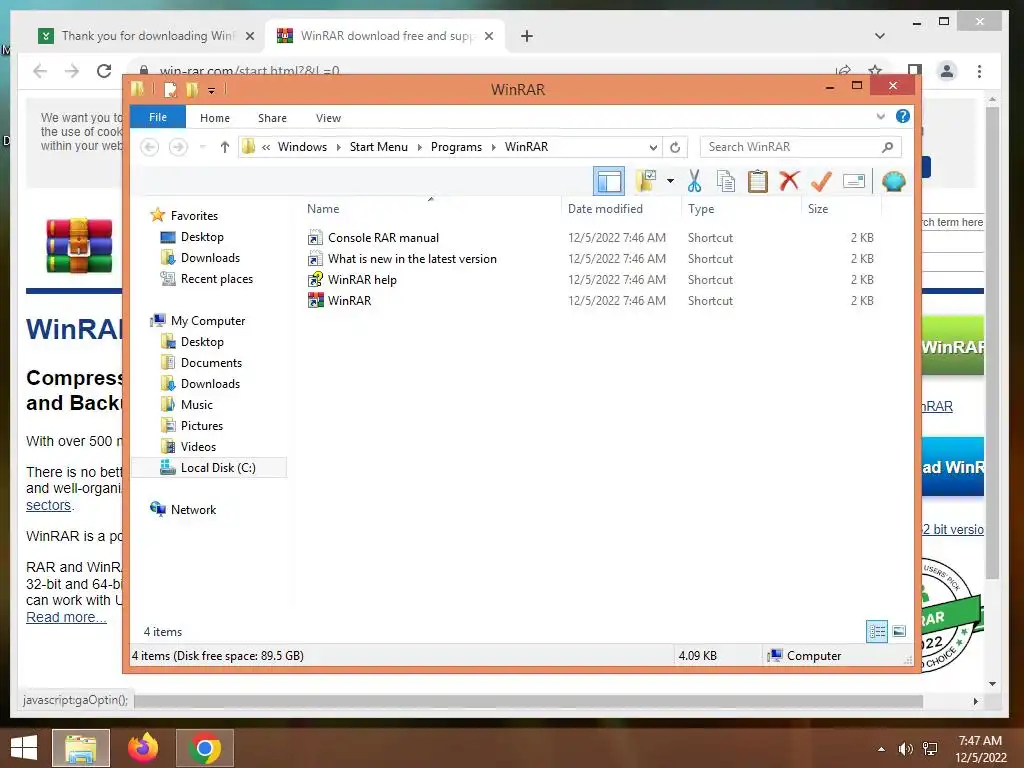This screenshot has width=1024, height=768.
Task: Click the volume speaker tray icon
Action: [905, 749]
